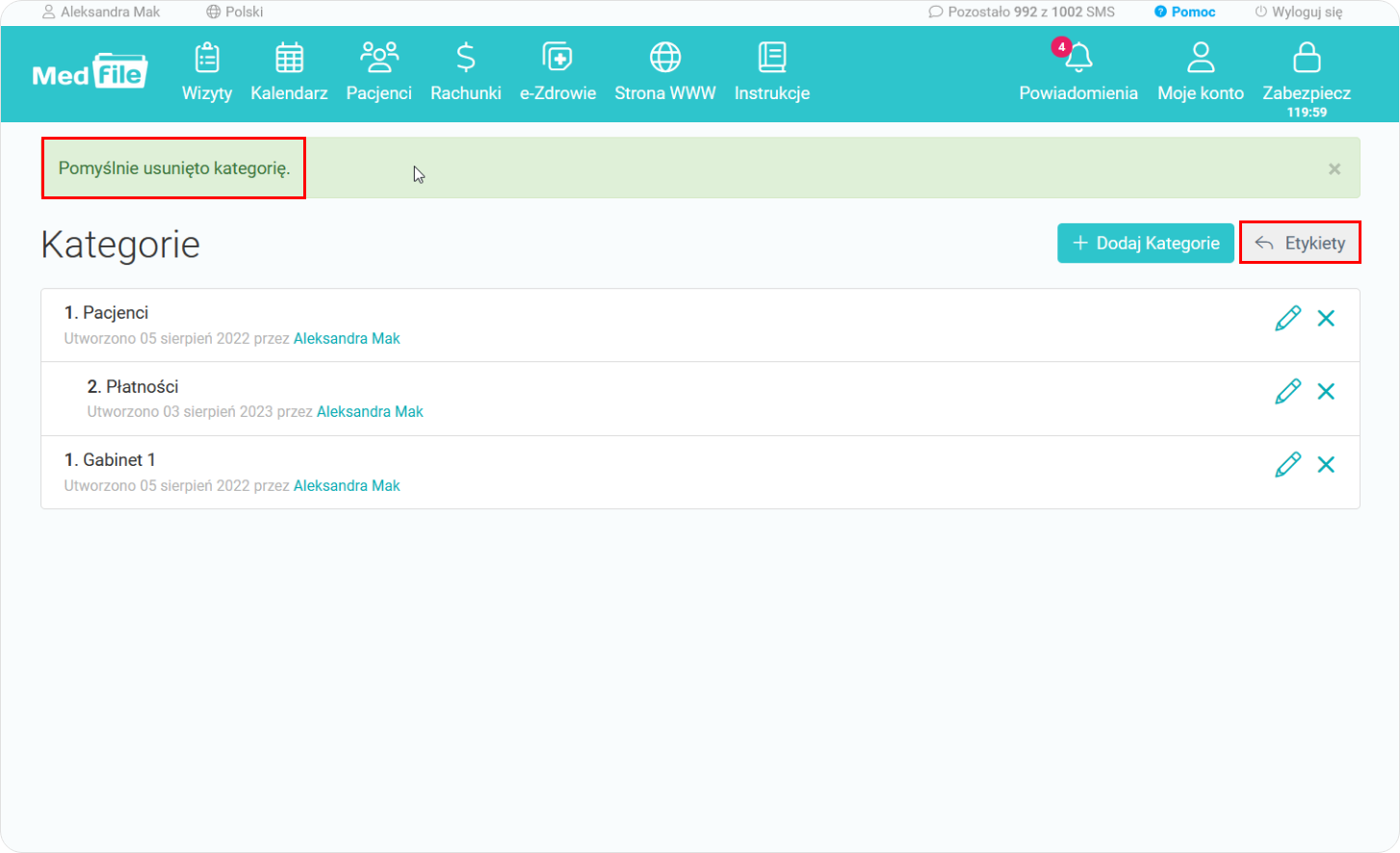
Task: Click remaining SMS counter text
Action: pos(1022,12)
